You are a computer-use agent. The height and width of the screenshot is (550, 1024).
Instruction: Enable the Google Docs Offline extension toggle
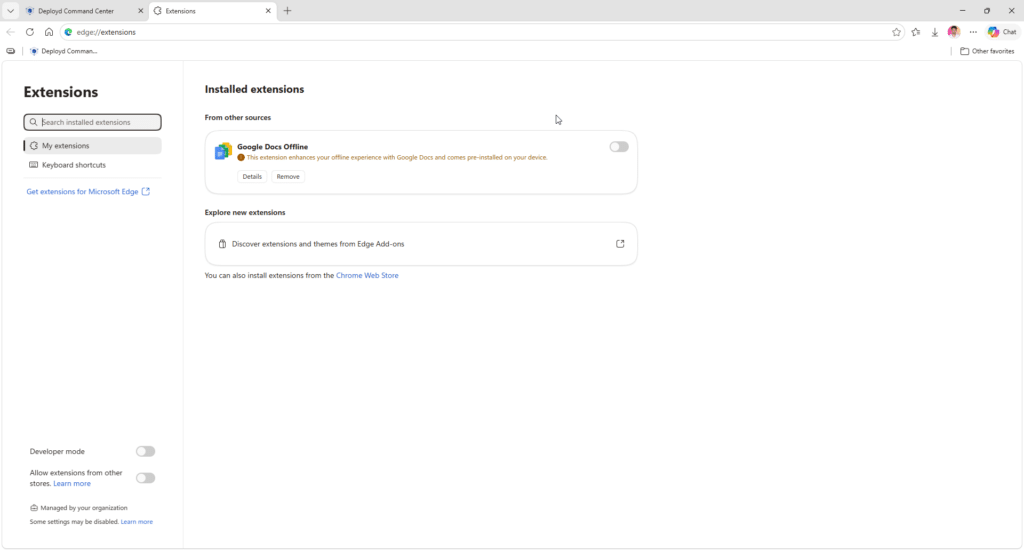pyautogui.click(x=619, y=147)
